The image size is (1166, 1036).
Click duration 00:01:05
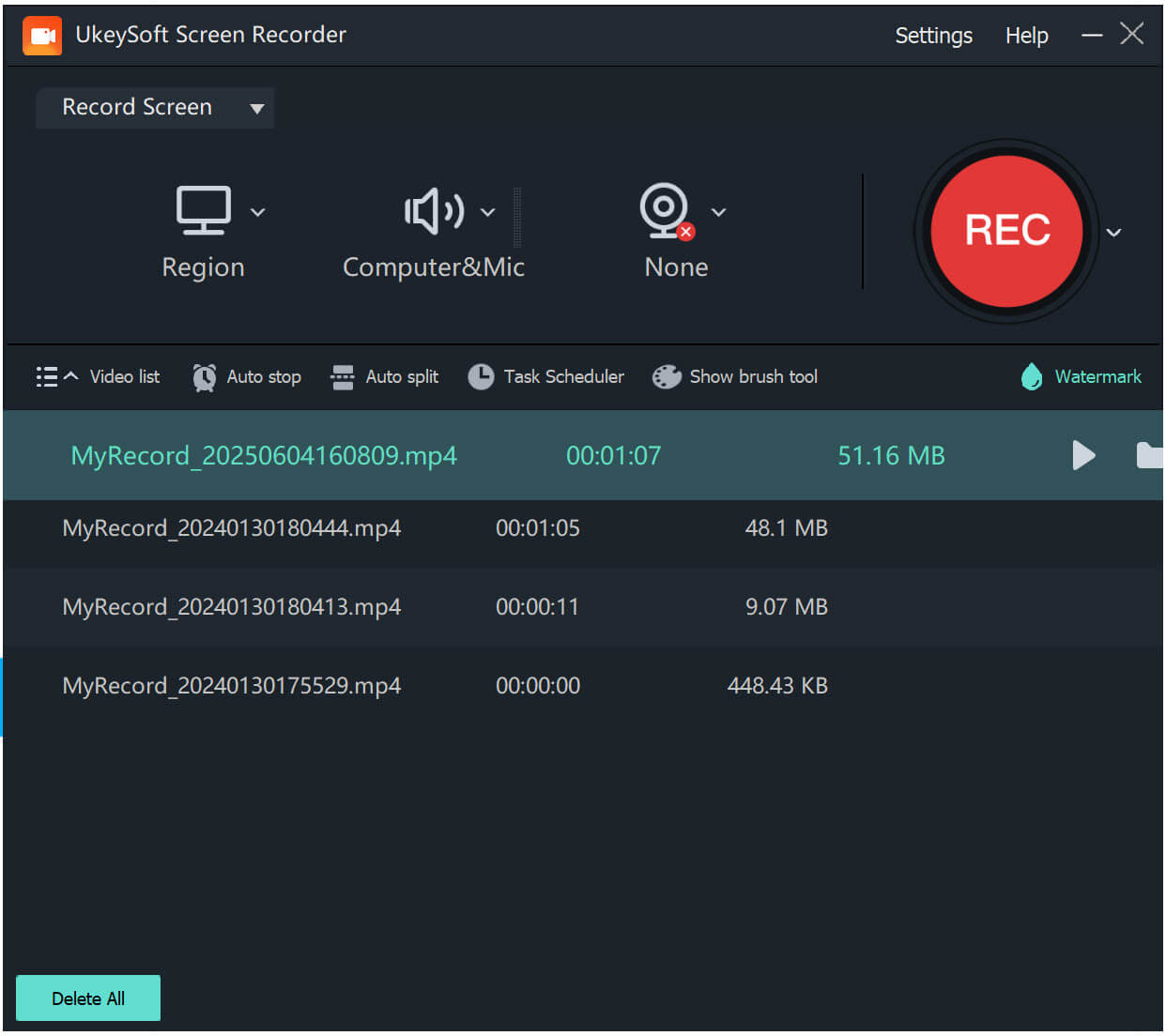[x=538, y=528]
